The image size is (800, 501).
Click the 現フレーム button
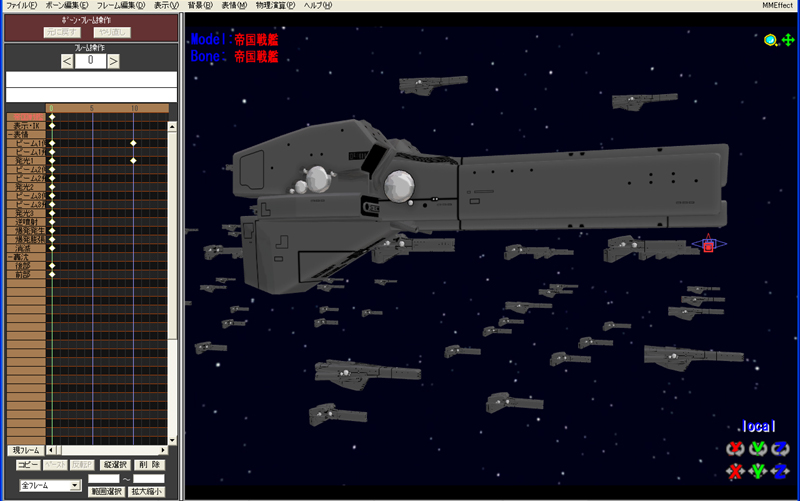pyautogui.click(x=26, y=450)
